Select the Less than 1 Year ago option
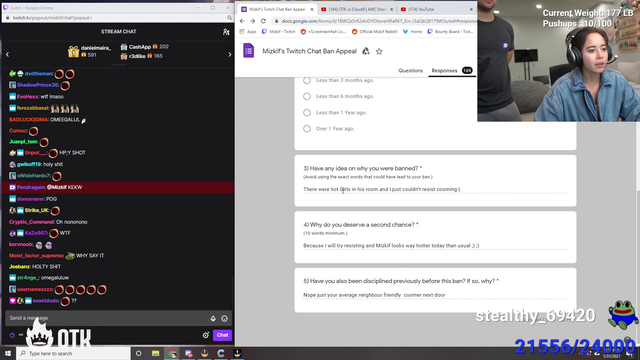640x360 pixels. tap(307, 113)
